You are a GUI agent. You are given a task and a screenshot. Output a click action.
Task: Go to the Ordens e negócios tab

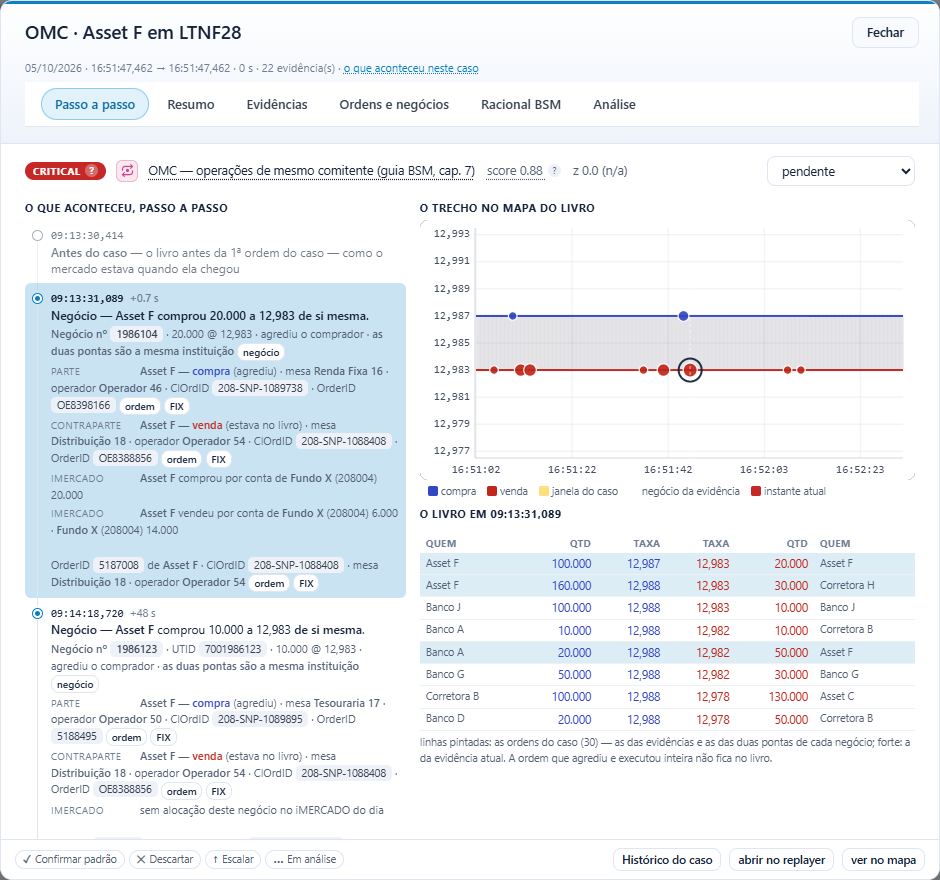(394, 104)
